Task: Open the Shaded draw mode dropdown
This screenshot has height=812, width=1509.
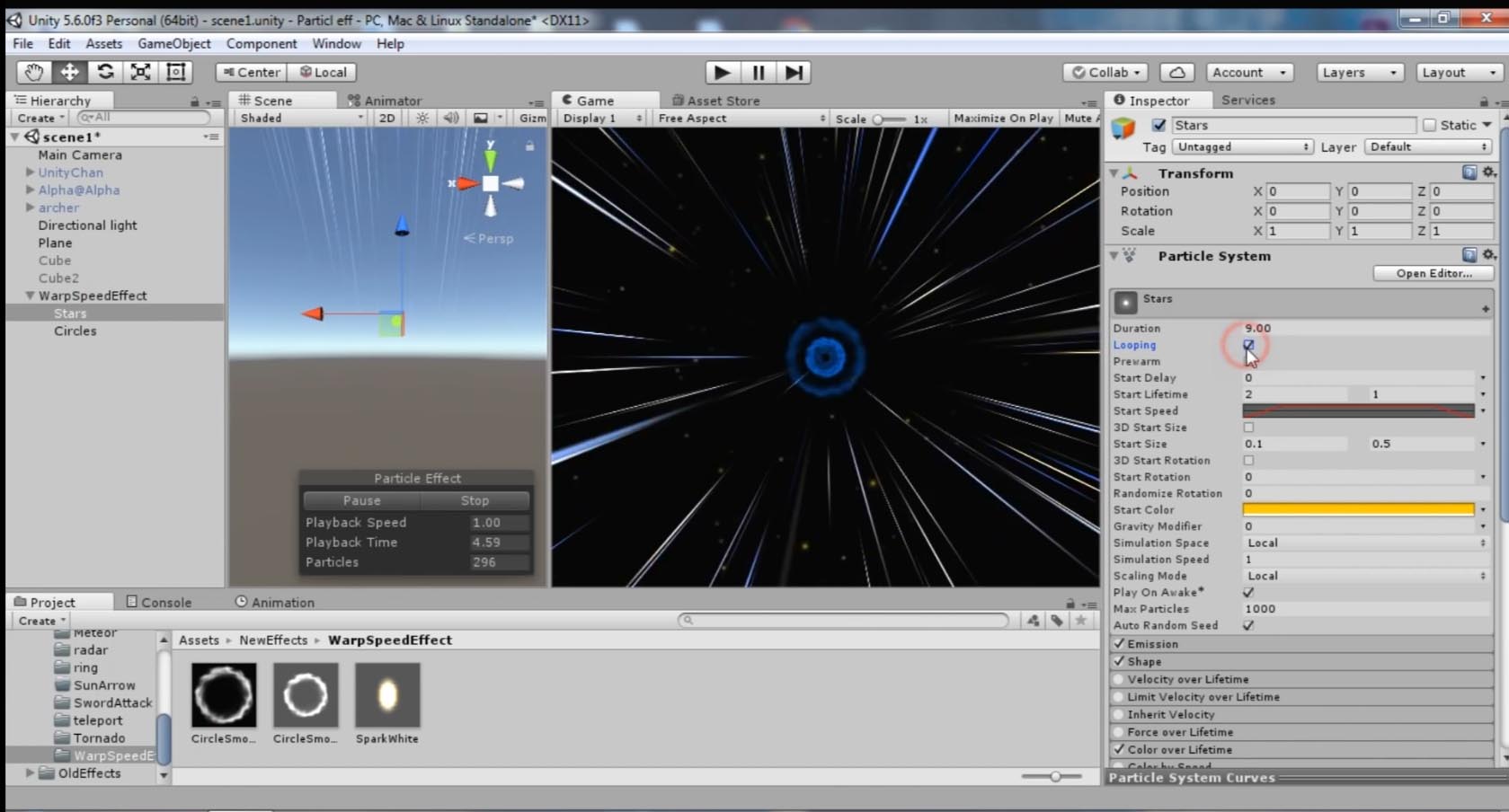Action: (301, 118)
